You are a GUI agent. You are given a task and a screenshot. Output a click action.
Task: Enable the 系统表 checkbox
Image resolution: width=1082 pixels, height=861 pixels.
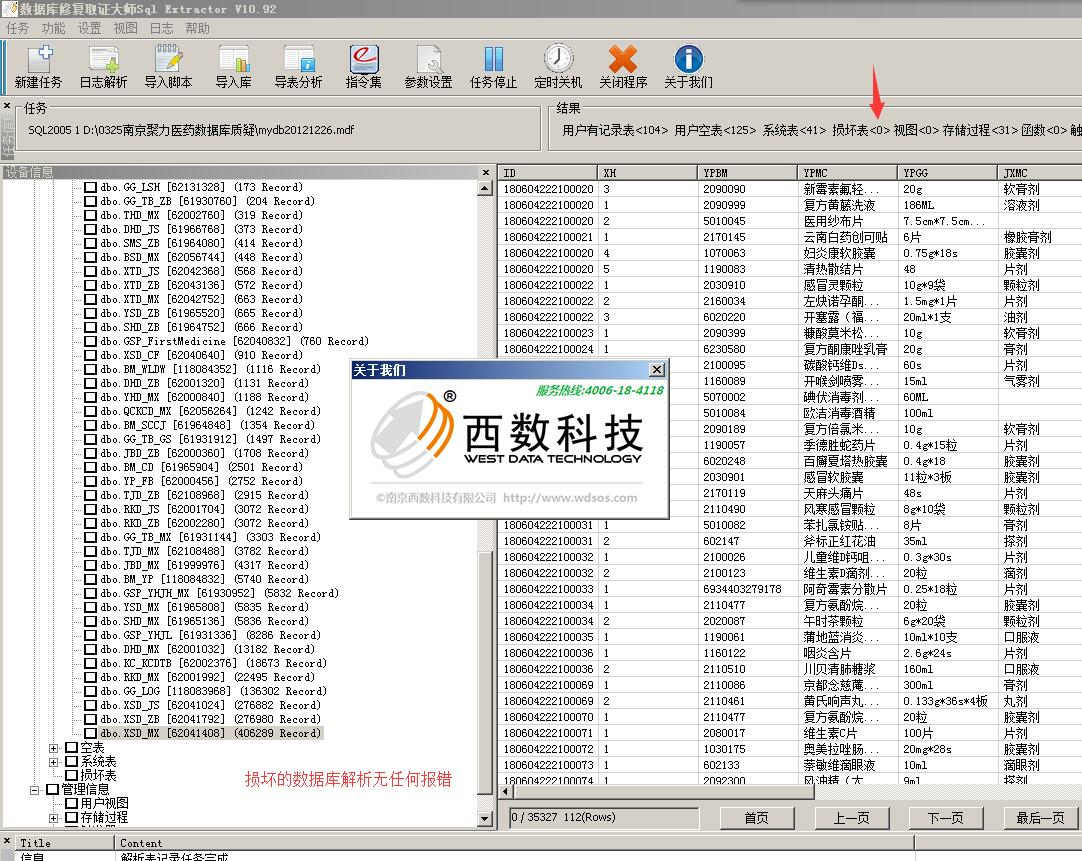(70, 761)
